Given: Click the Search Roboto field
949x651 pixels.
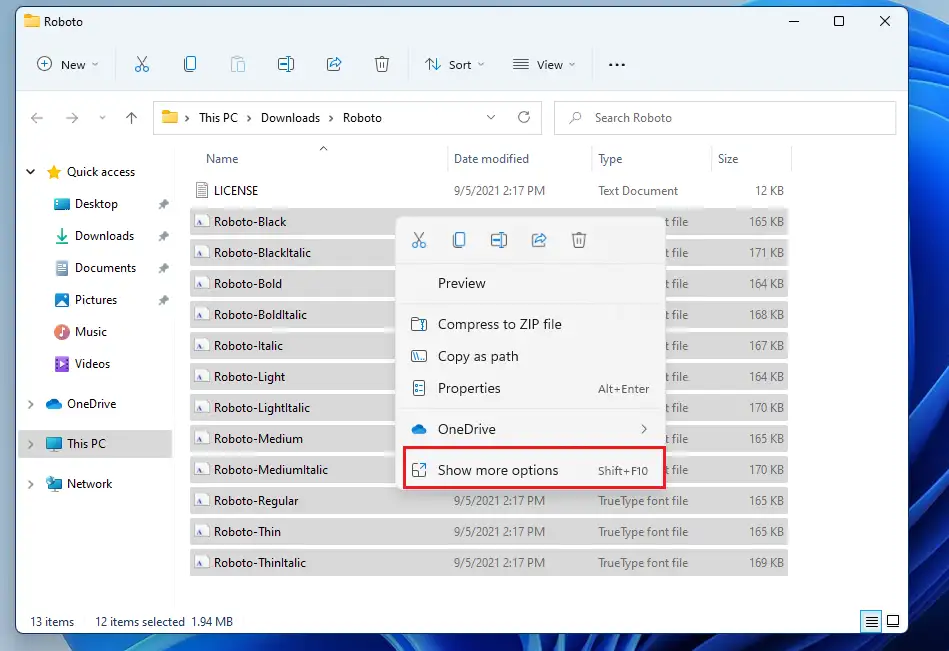Looking at the screenshot, I should click(x=725, y=118).
